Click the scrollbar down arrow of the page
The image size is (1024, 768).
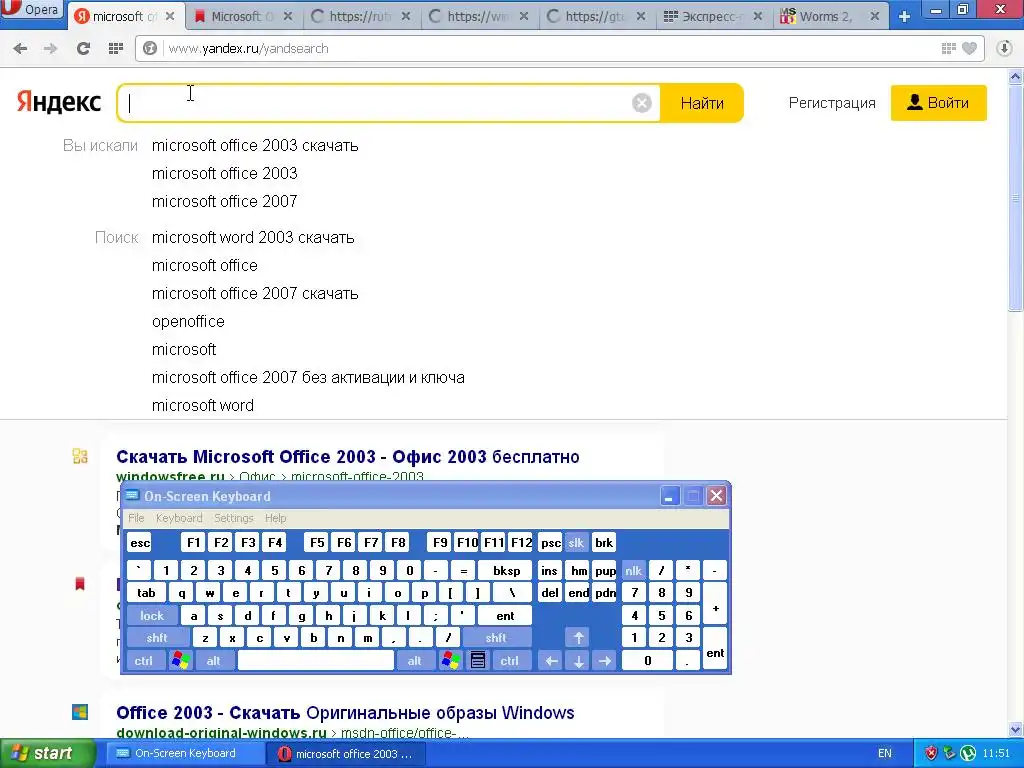coord(1015,729)
